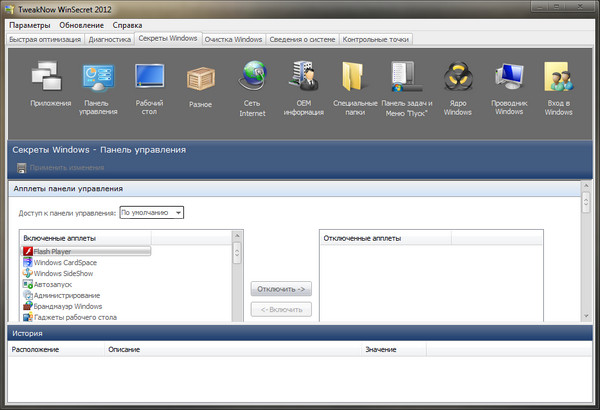Open the Проводник Windows icon

click(508, 79)
